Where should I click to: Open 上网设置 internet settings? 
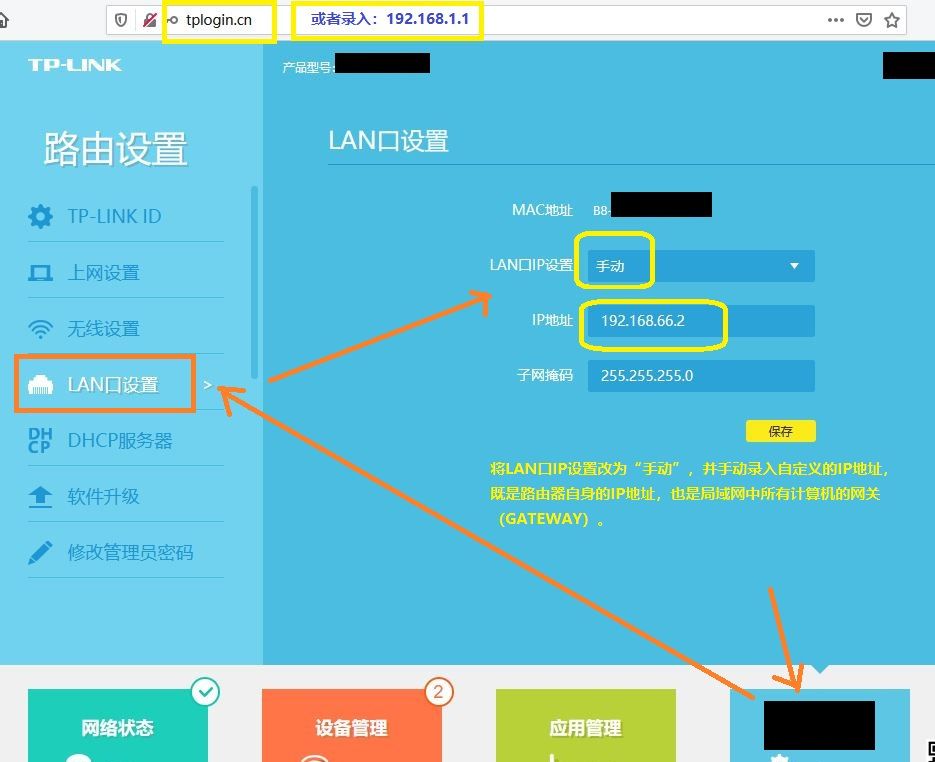pyautogui.click(x=126, y=272)
